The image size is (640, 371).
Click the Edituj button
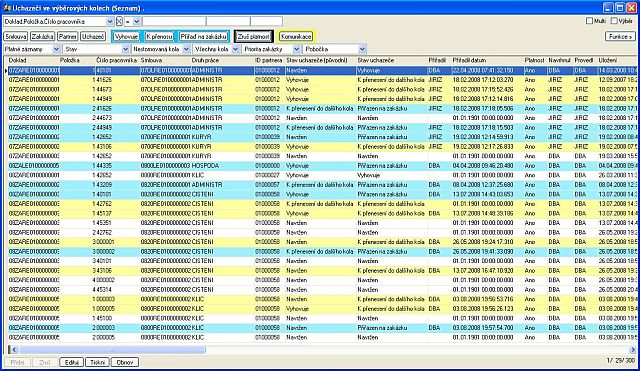point(71,362)
